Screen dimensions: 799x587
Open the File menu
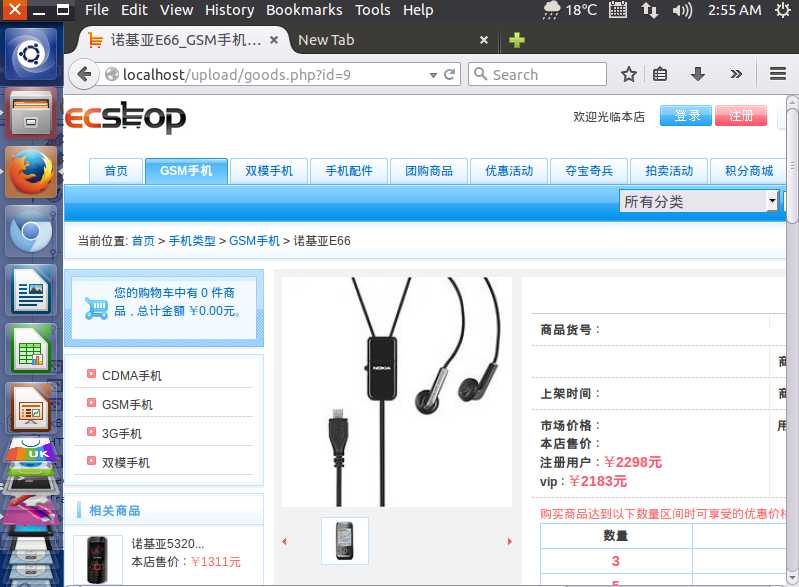[97, 10]
